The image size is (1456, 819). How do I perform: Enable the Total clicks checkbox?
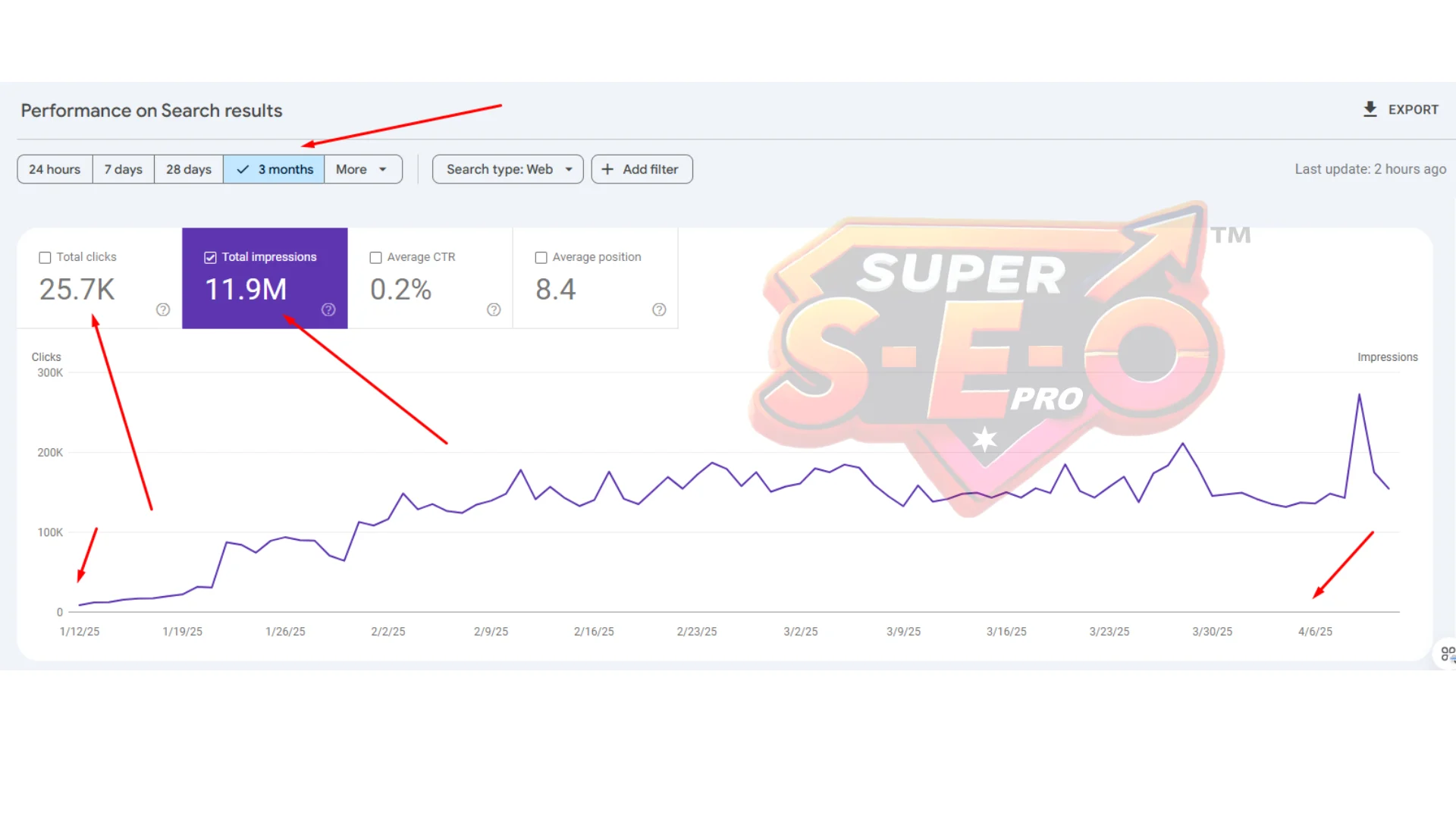tap(45, 258)
